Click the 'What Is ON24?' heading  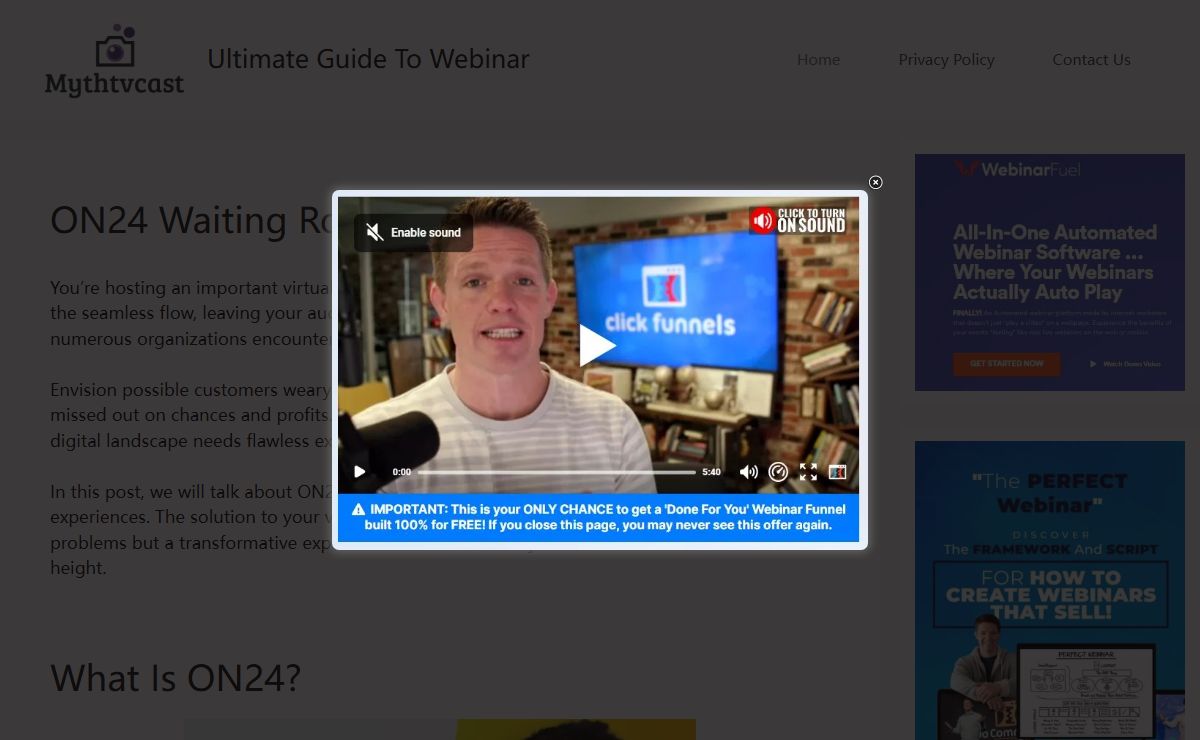(175, 678)
